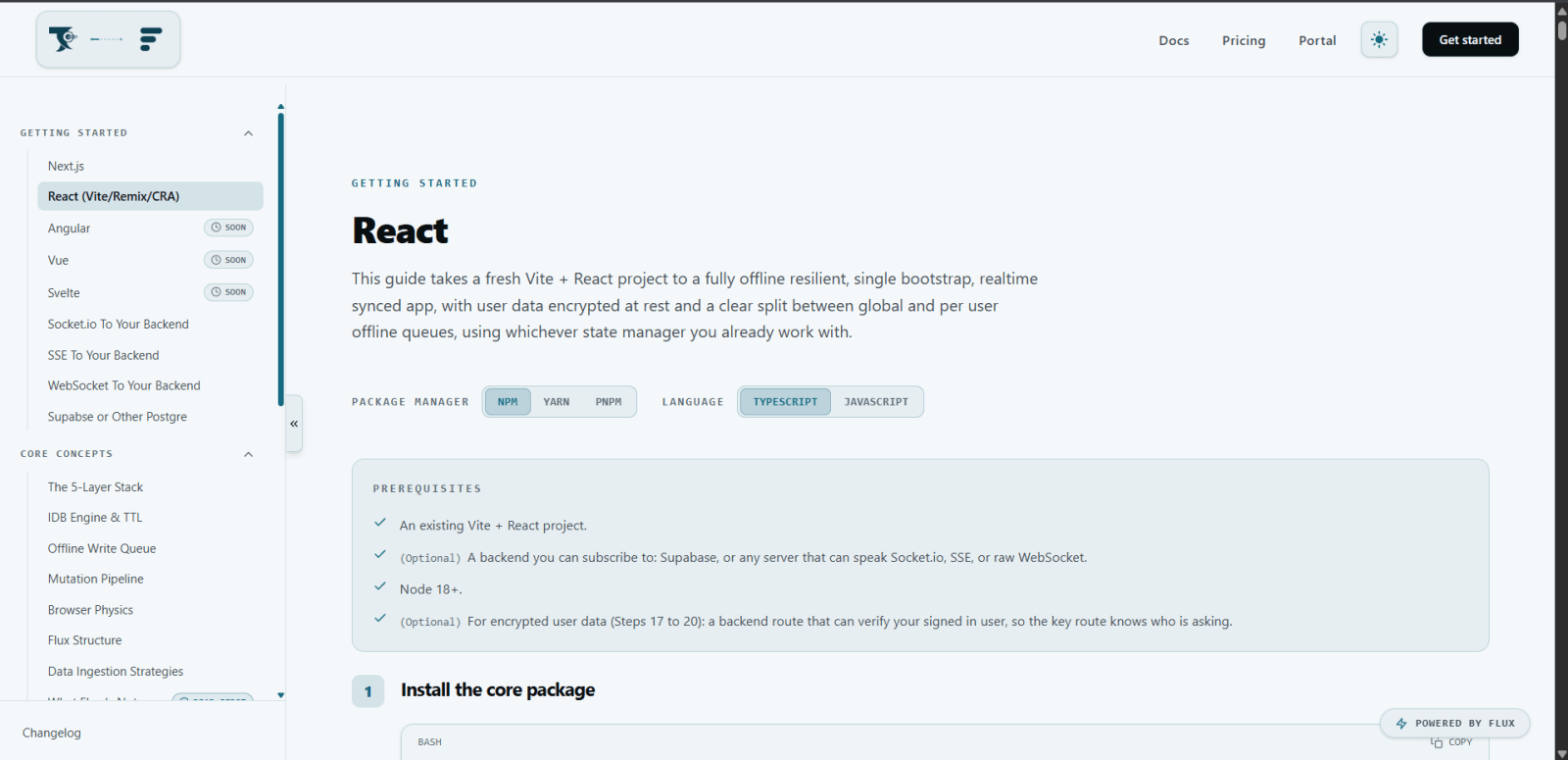The width and height of the screenshot is (1568, 760).
Task: Copy the BASH code block
Action: click(x=1451, y=742)
